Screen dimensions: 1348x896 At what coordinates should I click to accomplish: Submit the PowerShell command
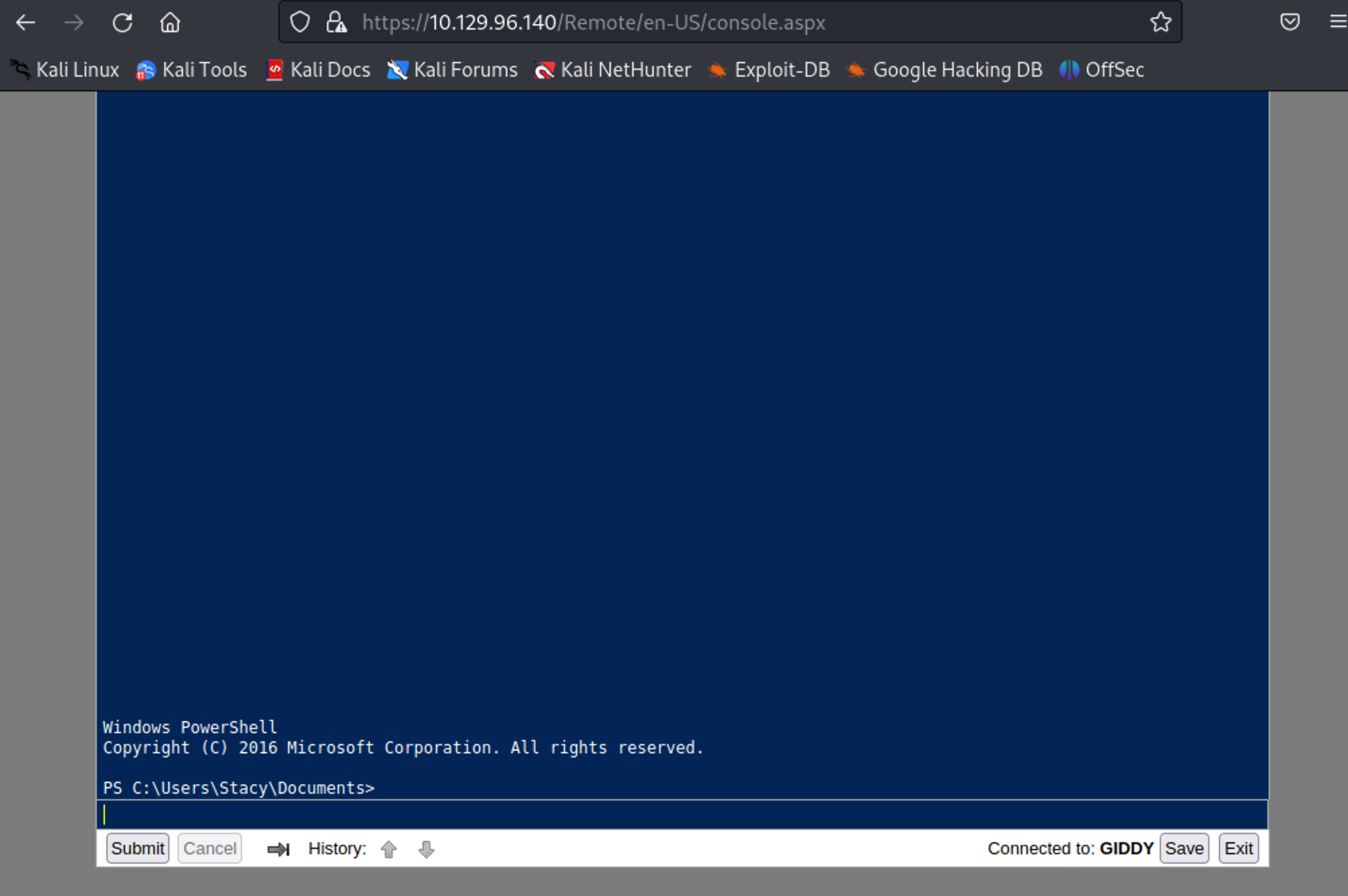click(137, 848)
